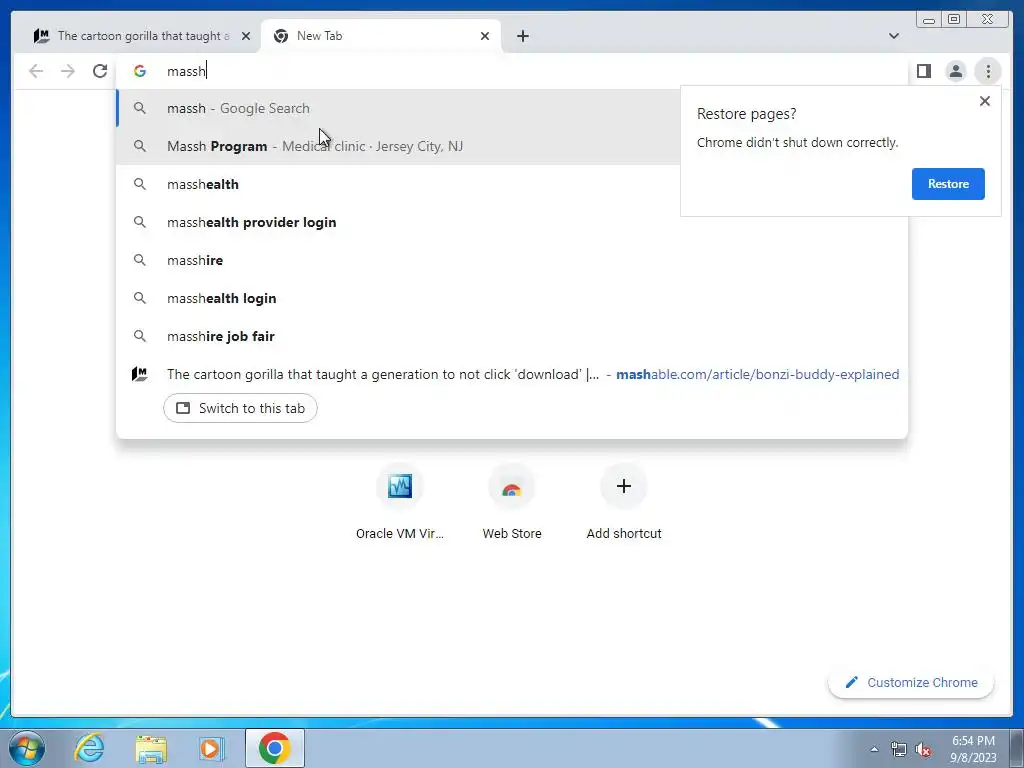Open the taskbar clock showing 6:54 PM
Viewport: 1024px width, 768px height.
point(973,749)
